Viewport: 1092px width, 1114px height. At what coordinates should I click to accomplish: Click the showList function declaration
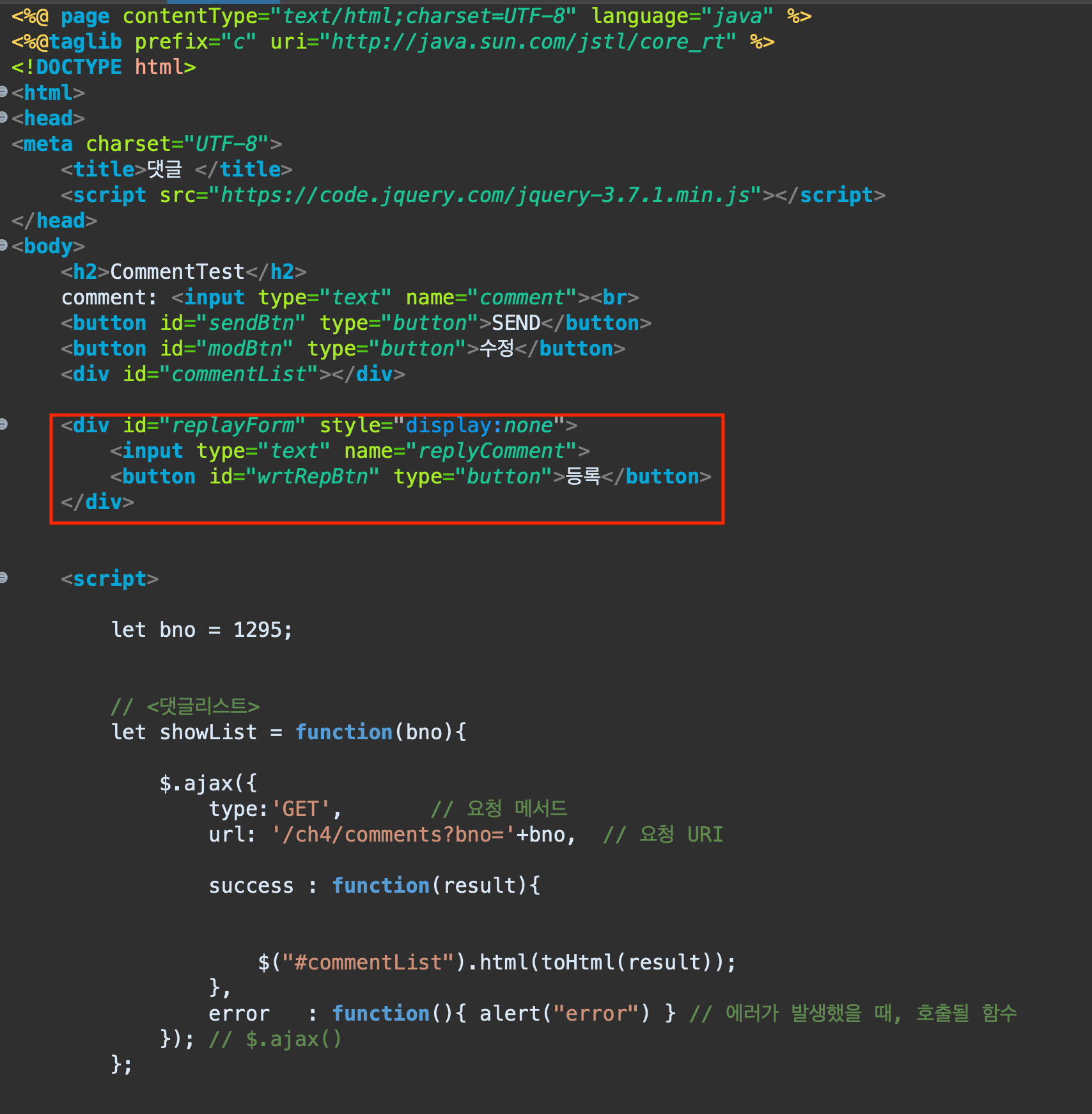pyautogui.click(x=289, y=732)
